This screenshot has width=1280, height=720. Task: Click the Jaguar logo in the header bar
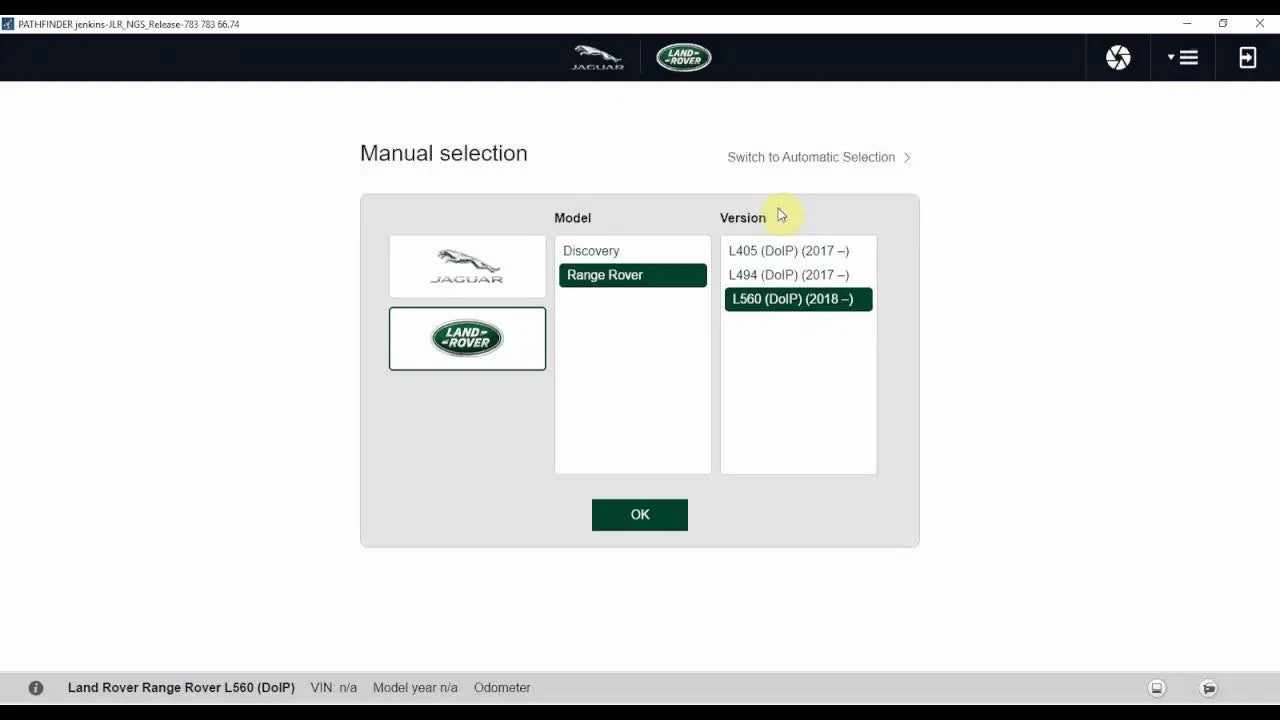click(x=596, y=57)
